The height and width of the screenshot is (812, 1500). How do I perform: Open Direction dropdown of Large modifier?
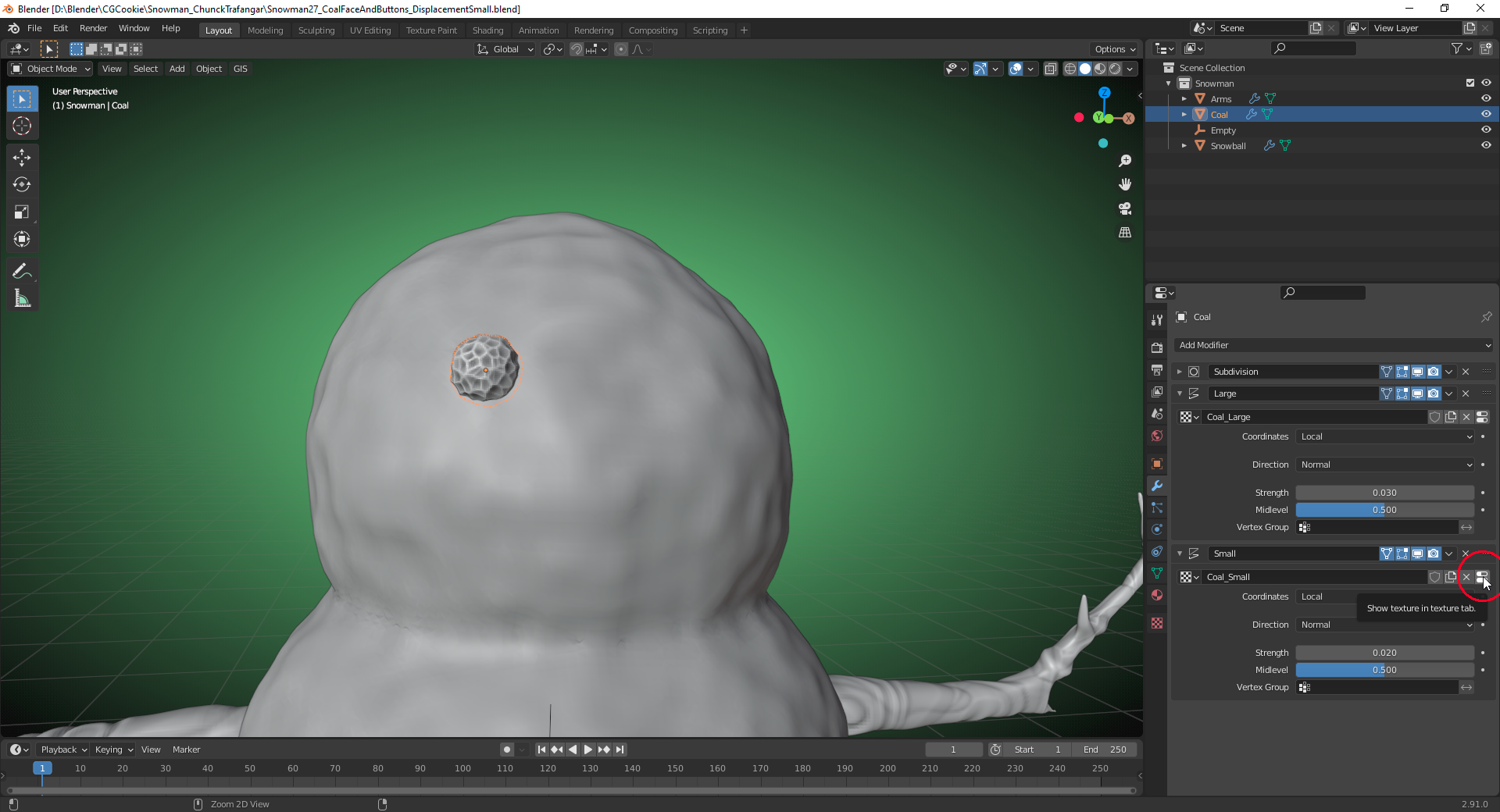coord(1385,465)
